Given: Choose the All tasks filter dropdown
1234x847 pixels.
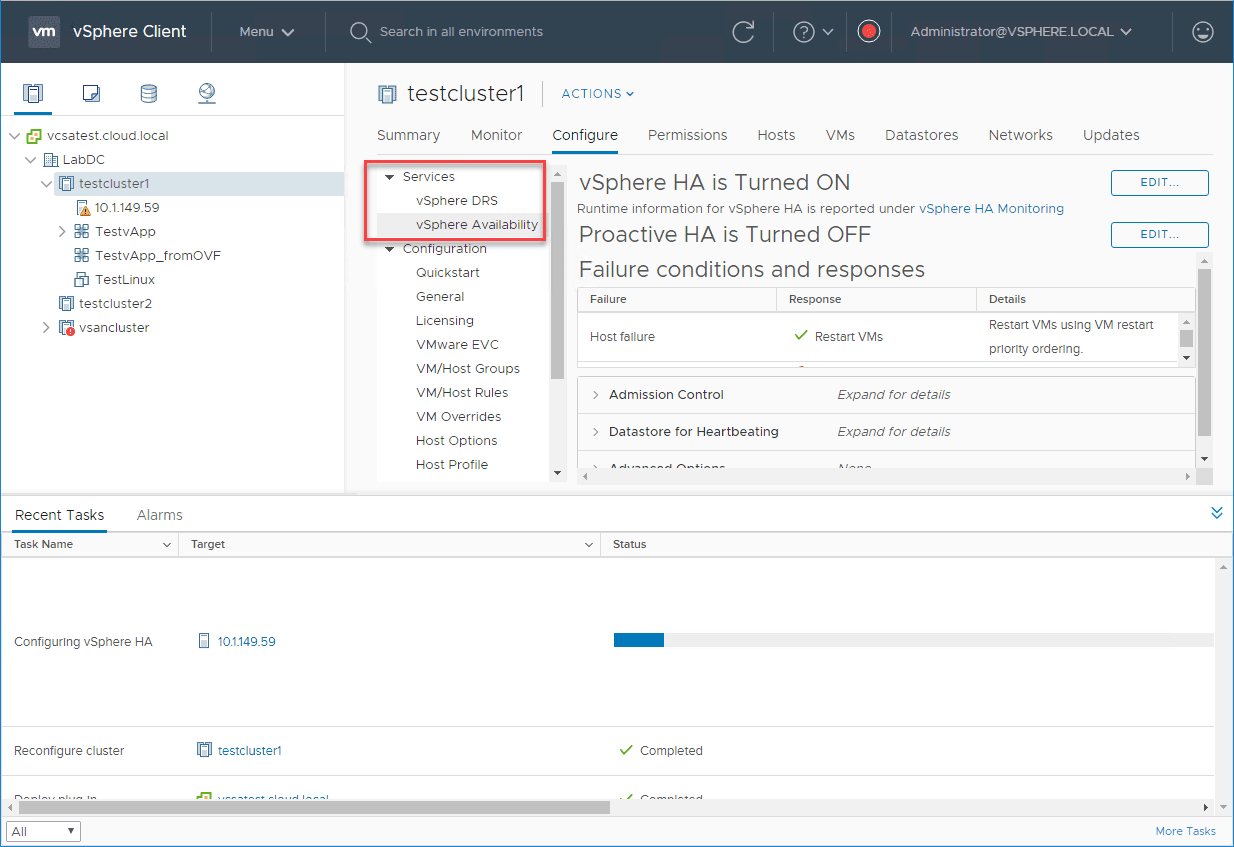Looking at the screenshot, I should point(43,831).
